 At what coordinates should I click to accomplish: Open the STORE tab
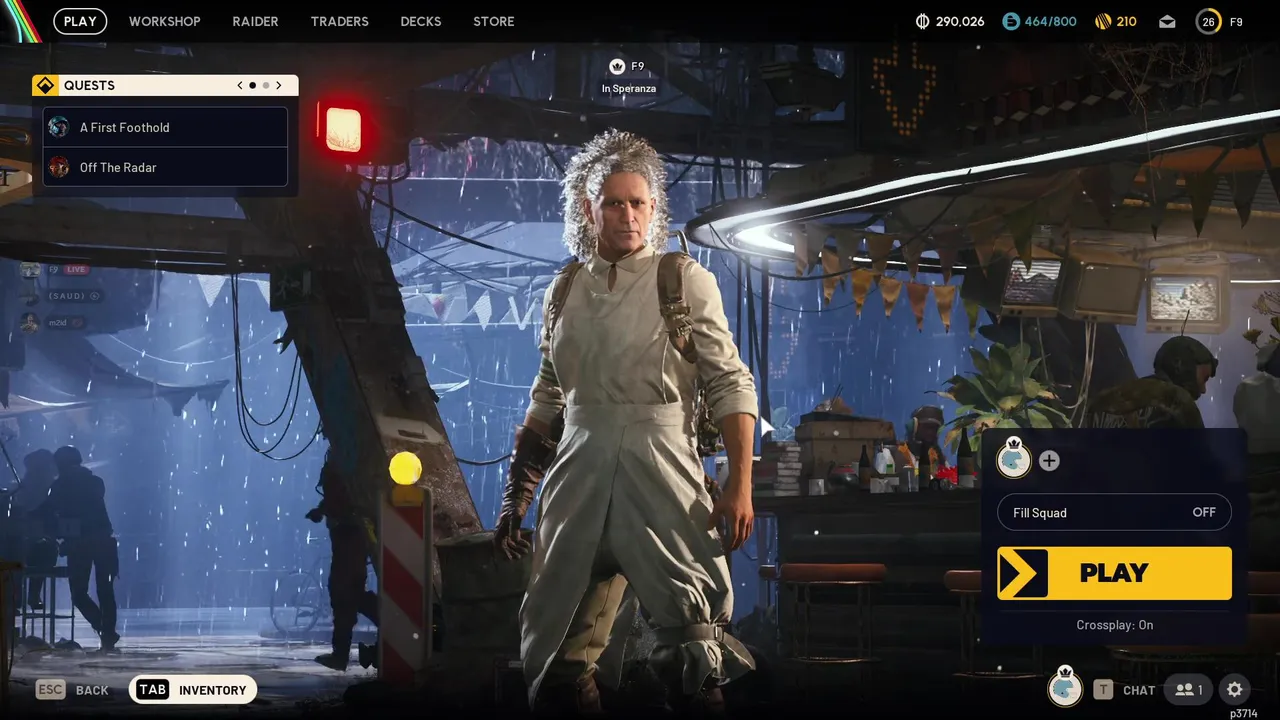[494, 21]
